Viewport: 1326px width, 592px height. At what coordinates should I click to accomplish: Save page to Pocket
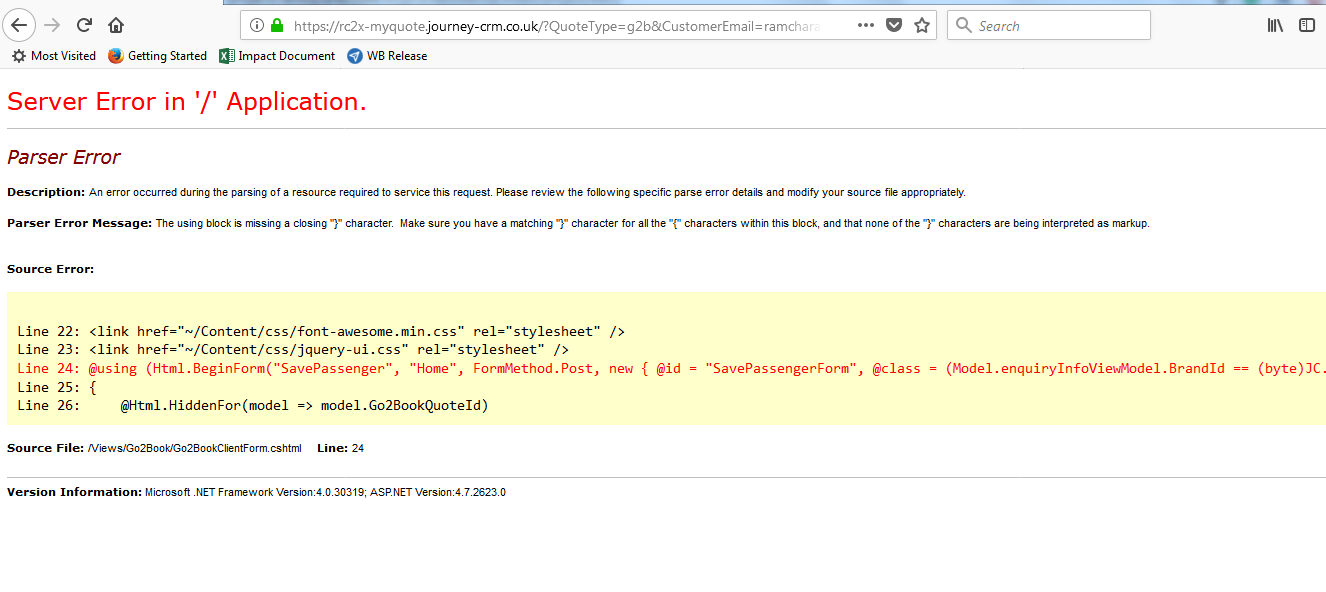[894, 25]
